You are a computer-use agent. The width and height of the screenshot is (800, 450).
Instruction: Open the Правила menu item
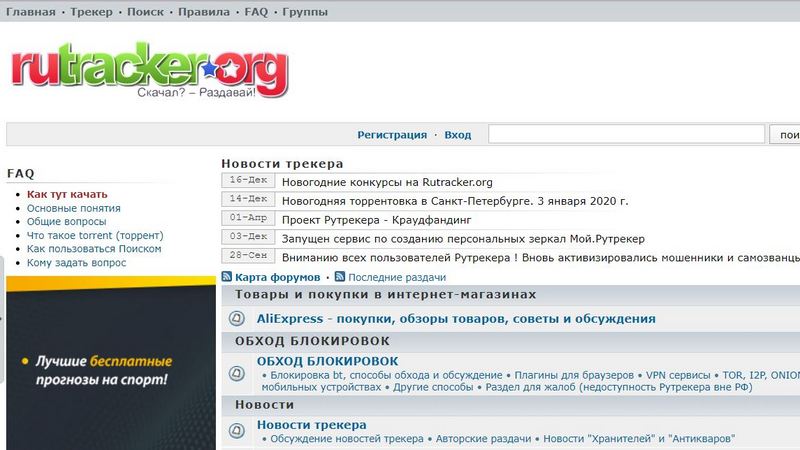(x=204, y=12)
